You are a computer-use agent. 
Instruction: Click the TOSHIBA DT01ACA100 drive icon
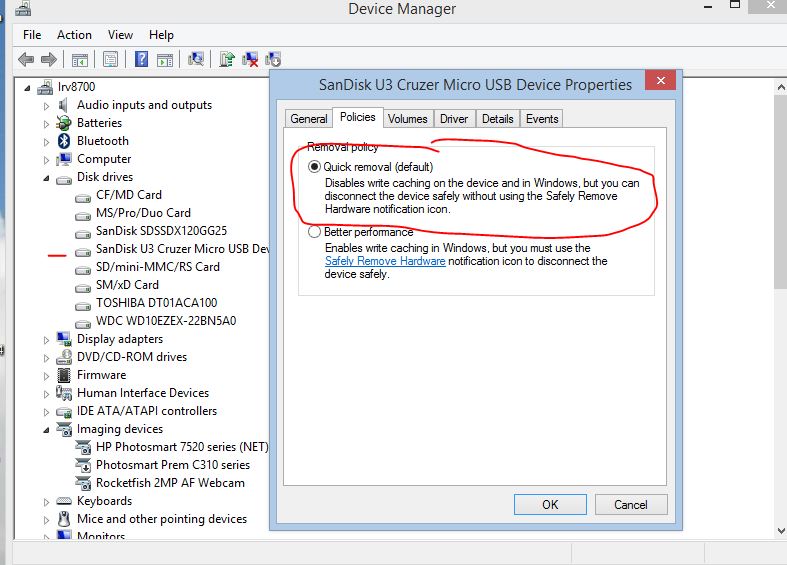point(83,305)
